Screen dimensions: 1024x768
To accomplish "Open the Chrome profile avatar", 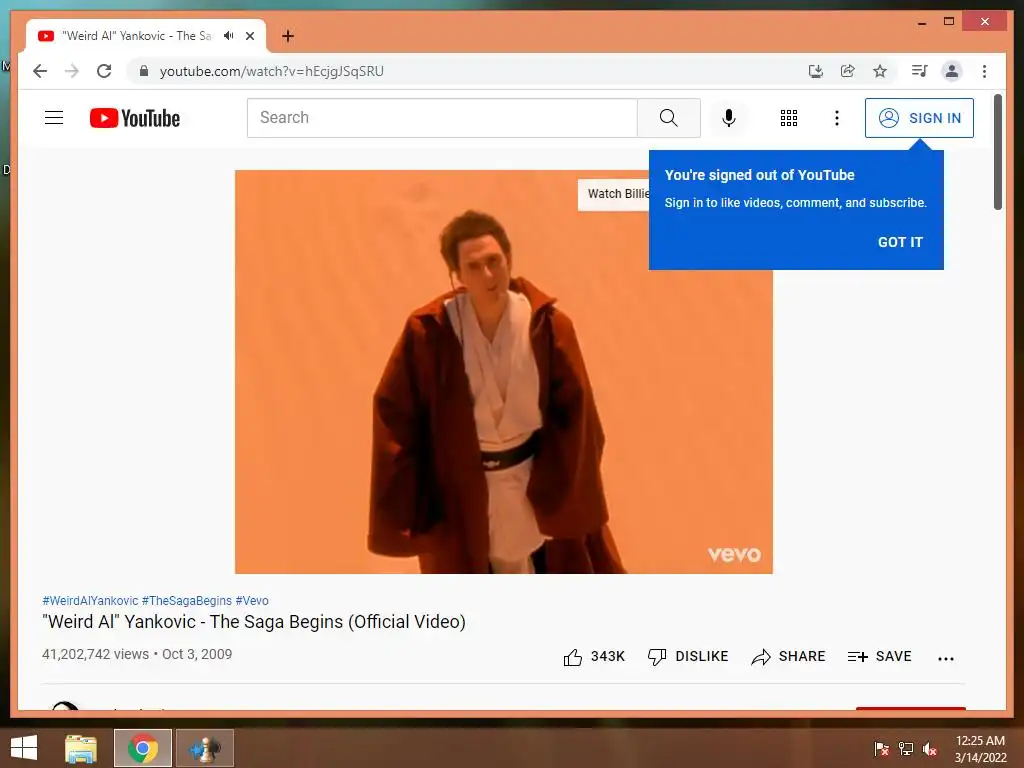I will [x=952, y=71].
